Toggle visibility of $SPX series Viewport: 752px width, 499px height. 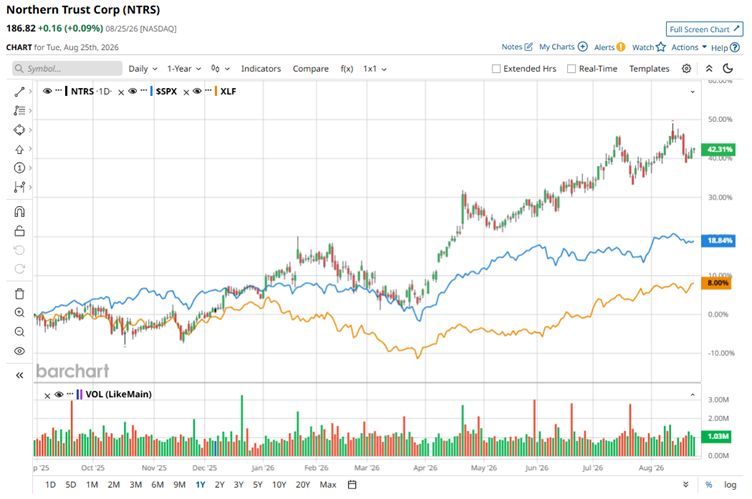pos(133,91)
